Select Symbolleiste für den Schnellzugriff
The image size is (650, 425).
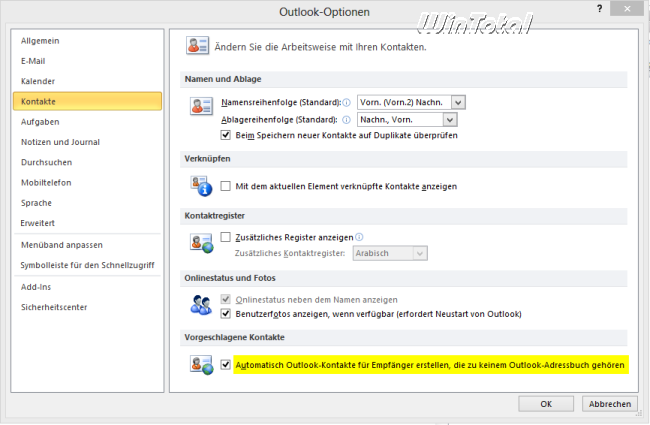click(87, 265)
